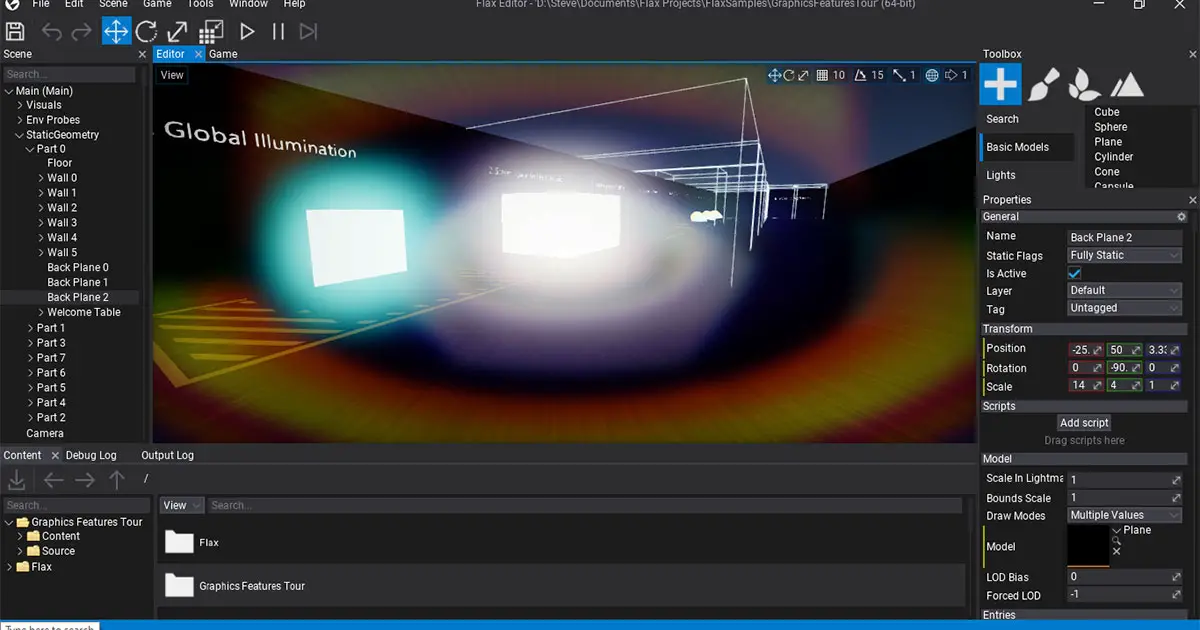Open the Toolbox terrain mountain tab
Image resolution: width=1200 pixels, height=630 pixels.
coord(1127,85)
